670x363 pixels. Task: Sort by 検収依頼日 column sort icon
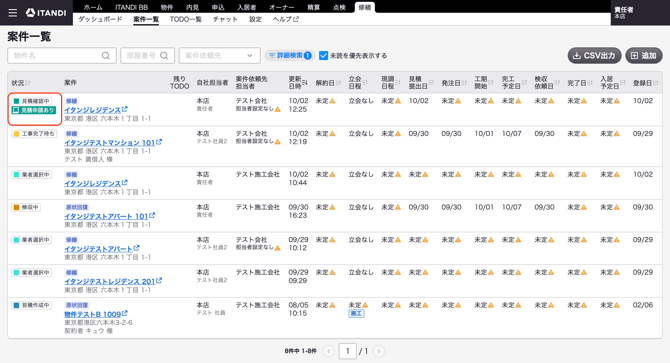(557, 82)
